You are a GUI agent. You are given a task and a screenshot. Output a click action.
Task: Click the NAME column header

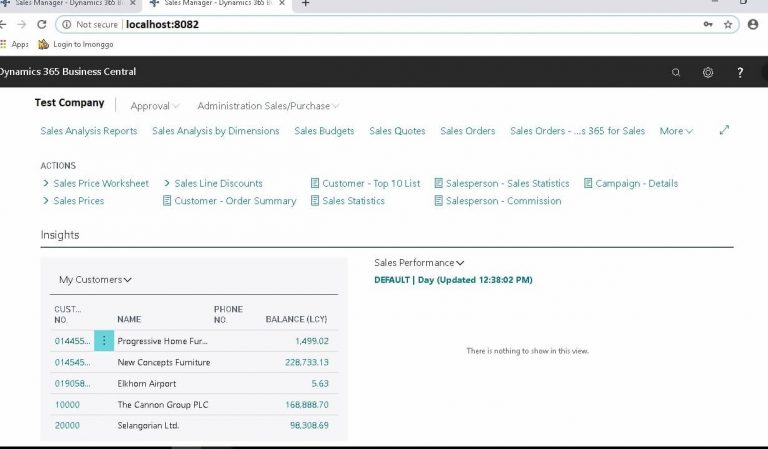click(x=129, y=319)
